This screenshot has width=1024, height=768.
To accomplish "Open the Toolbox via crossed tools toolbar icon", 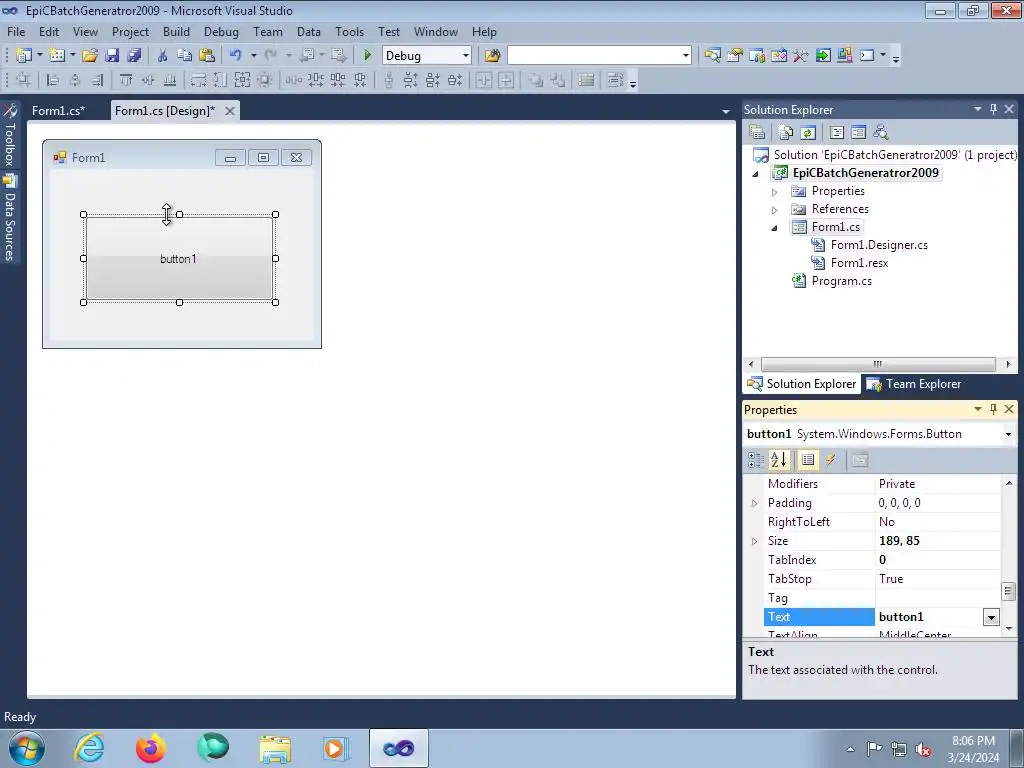I will (801, 56).
